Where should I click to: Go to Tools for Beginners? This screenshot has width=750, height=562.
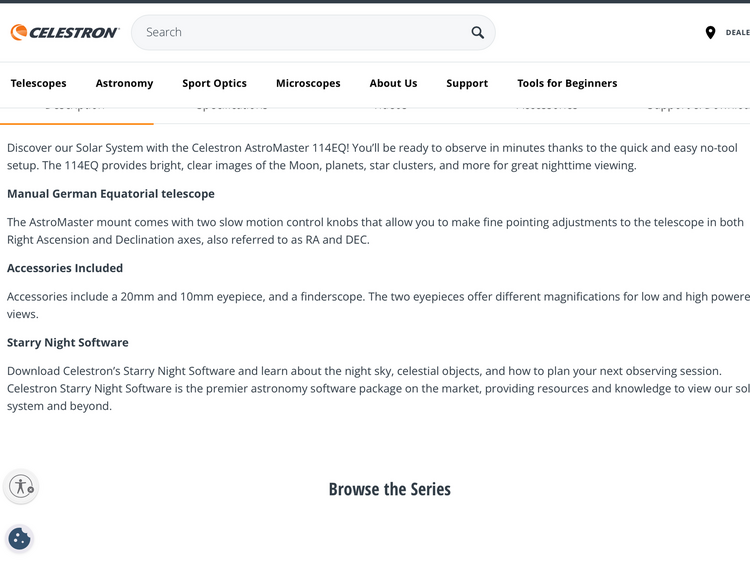point(567,83)
